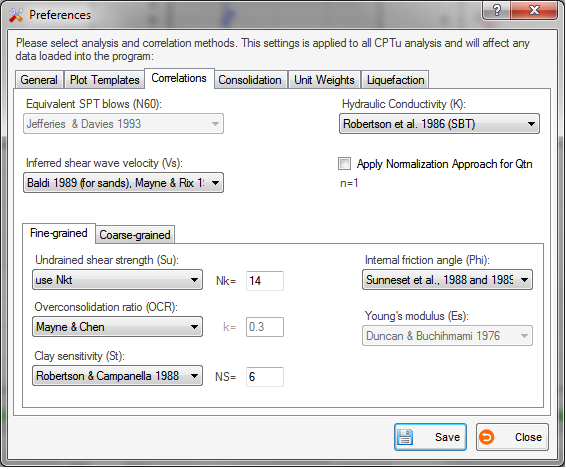566x469 pixels.
Task: Go to the Liquefaction tab
Action: 395,80
